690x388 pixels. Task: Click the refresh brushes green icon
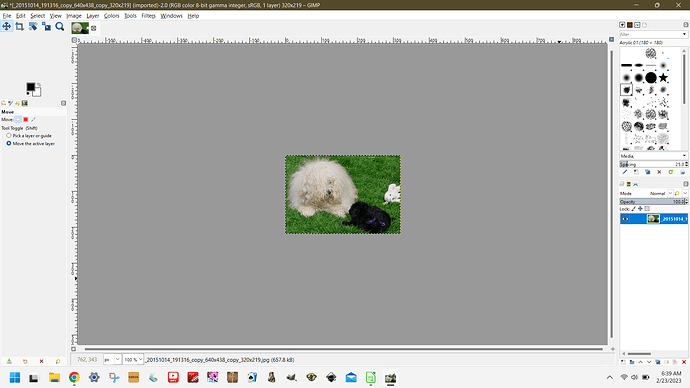671,172
